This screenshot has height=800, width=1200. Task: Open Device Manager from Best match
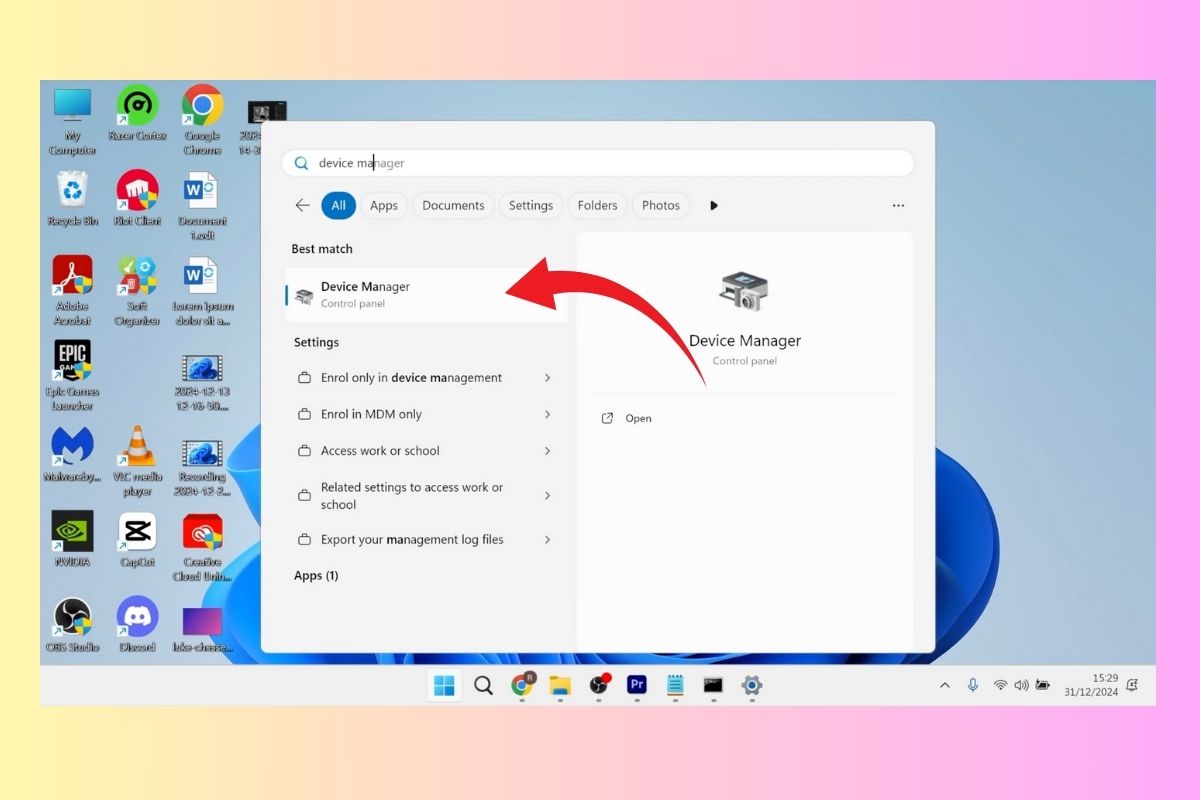426,295
